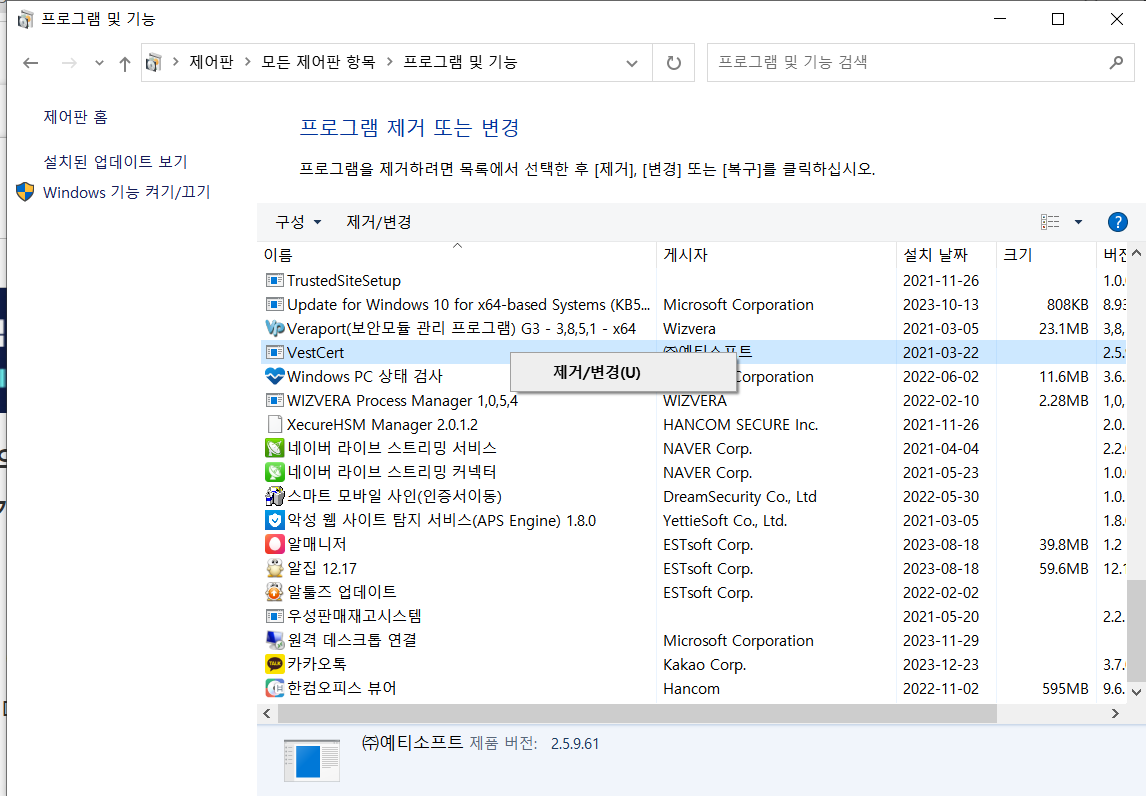Click the 808KB size value

1067,305
